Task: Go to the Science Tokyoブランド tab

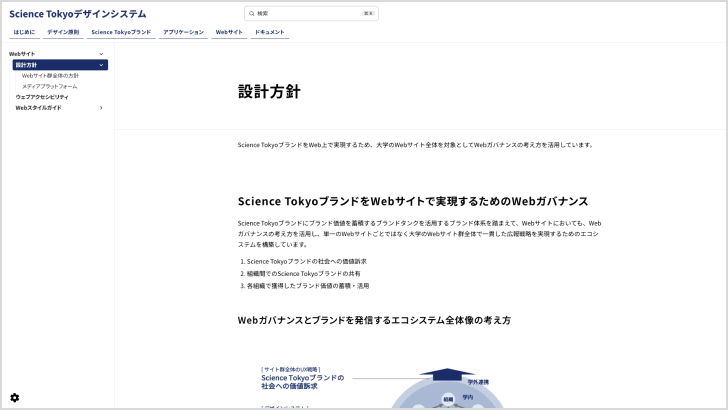Action: [x=121, y=32]
